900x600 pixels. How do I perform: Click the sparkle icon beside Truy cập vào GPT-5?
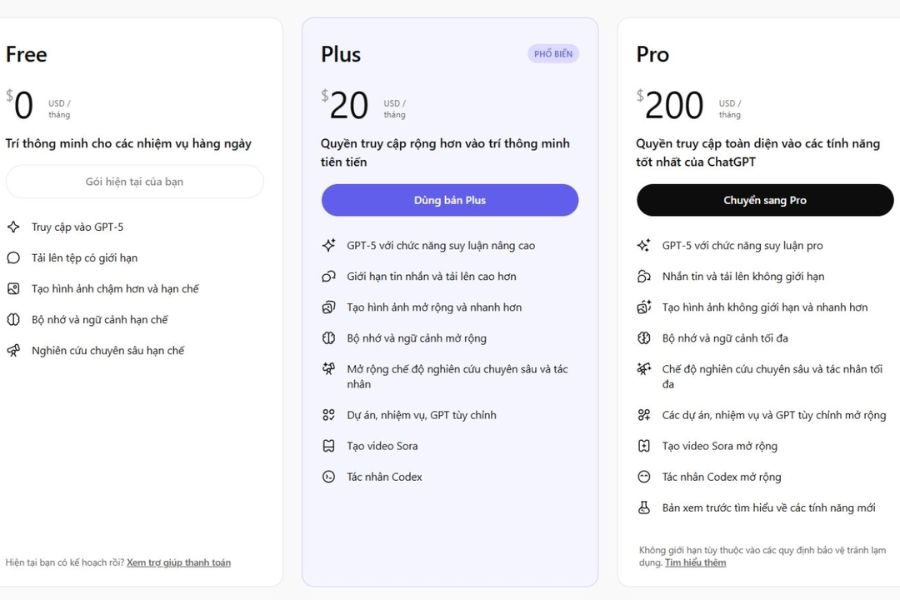[13, 227]
